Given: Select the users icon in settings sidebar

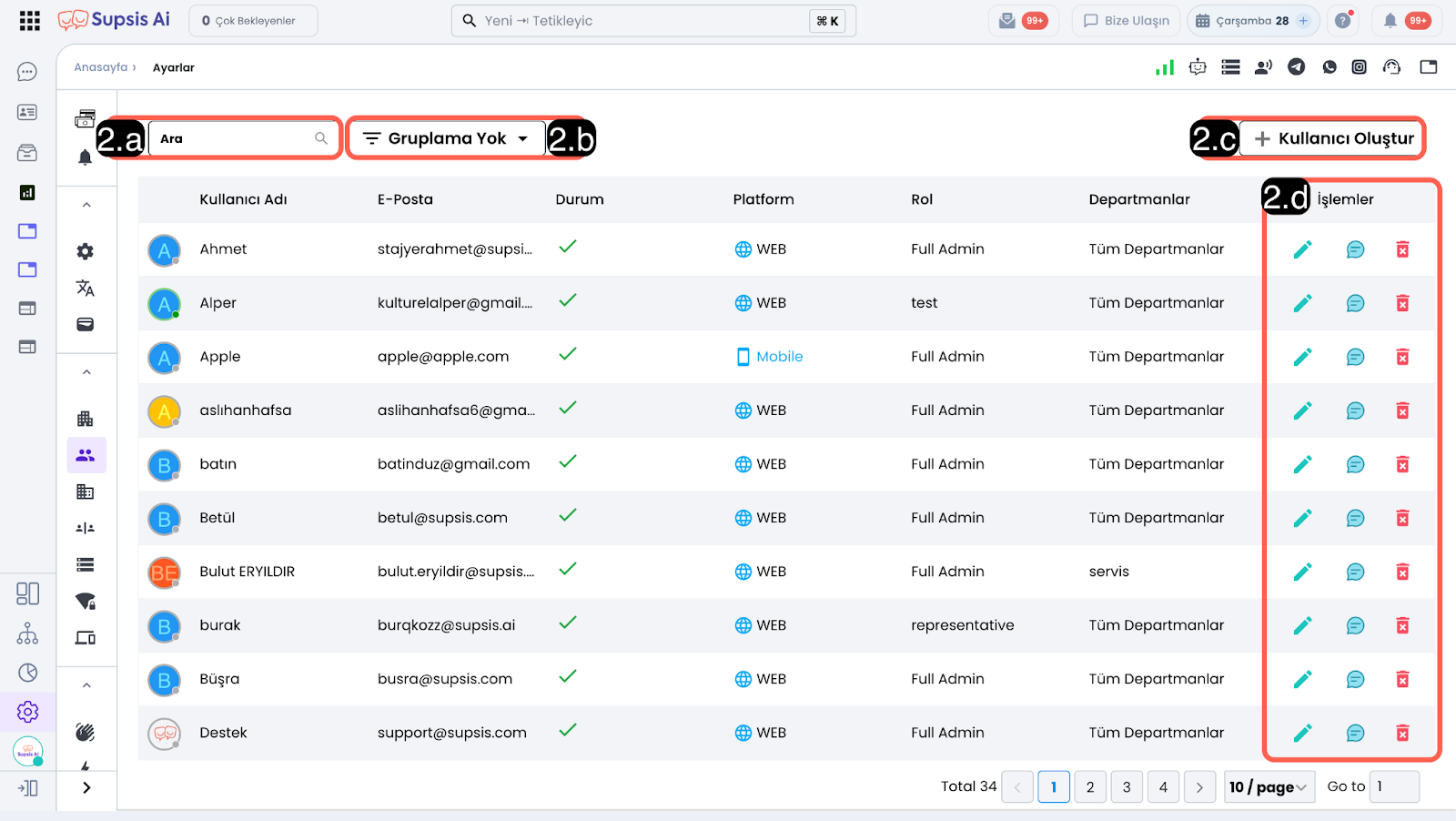Looking at the screenshot, I should tap(86, 455).
